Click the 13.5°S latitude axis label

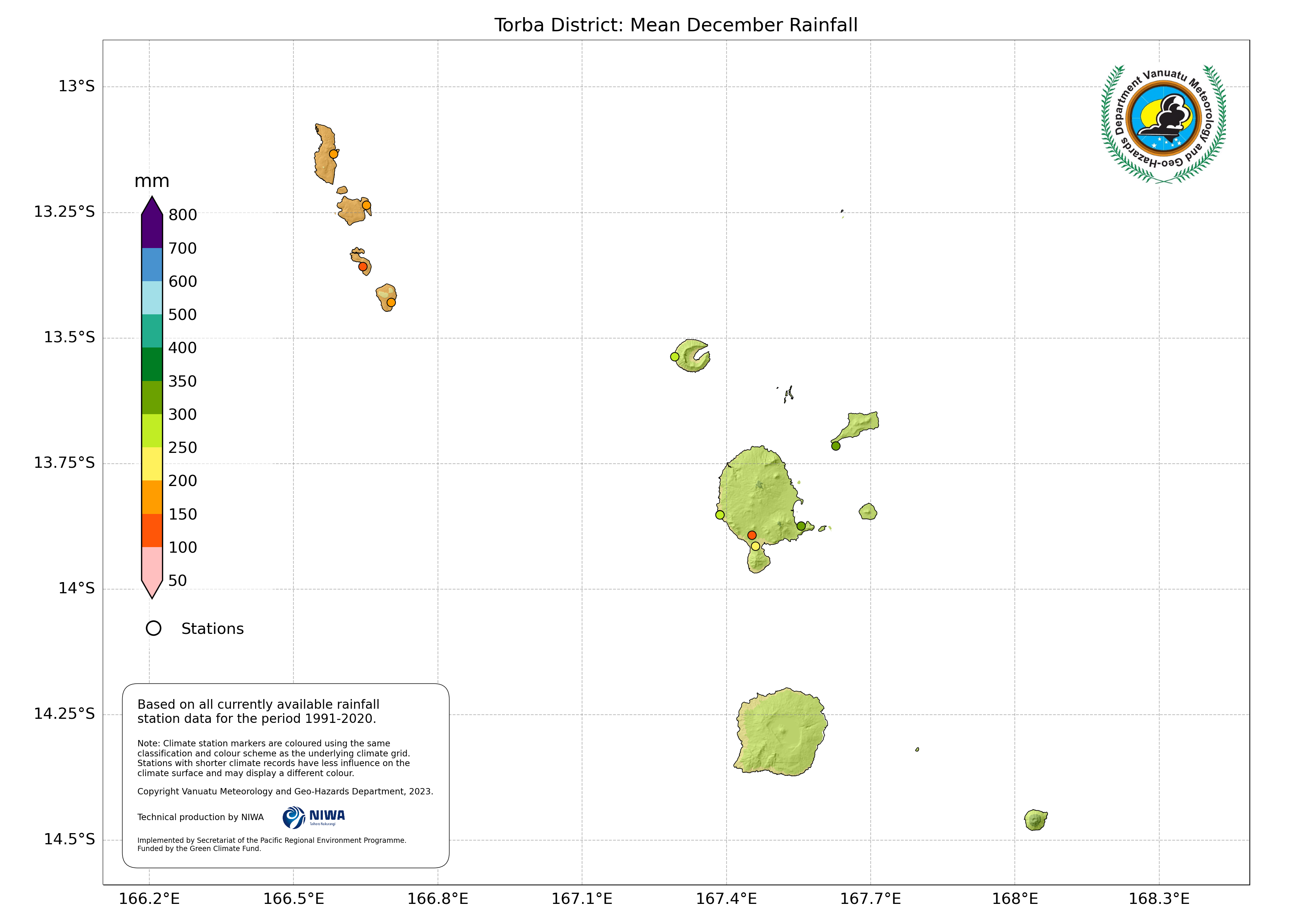pos(69,337)
